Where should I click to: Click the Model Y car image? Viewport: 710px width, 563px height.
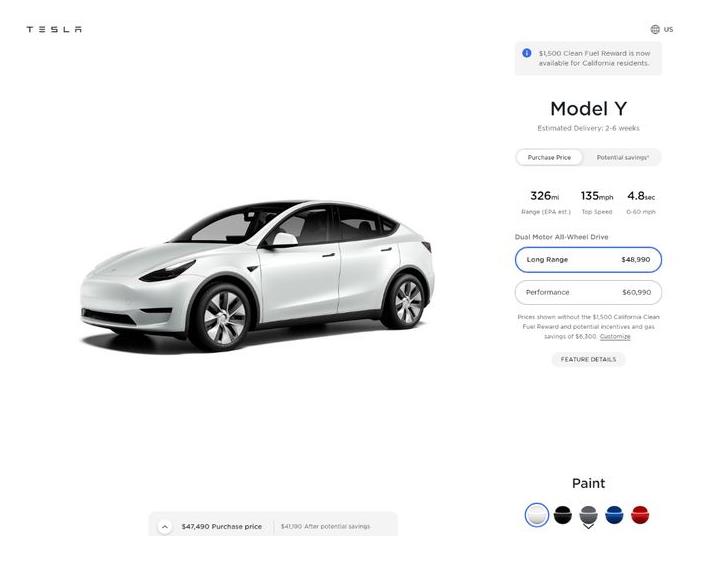point(257,276)
